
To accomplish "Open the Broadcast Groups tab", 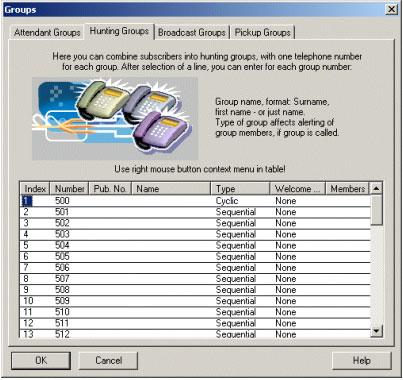I will coord(192,33).
